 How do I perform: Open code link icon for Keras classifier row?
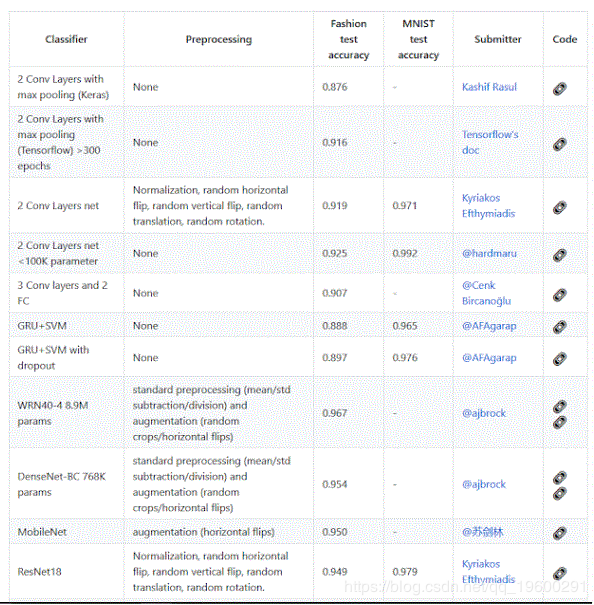[560, 88]
